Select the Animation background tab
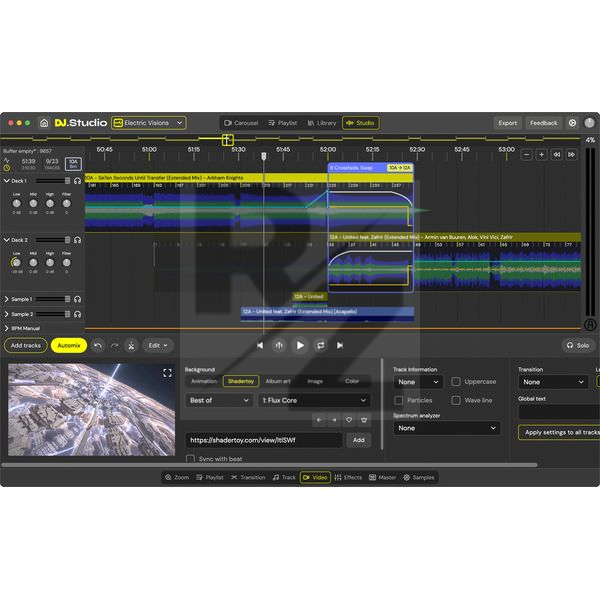 [204, 381]
